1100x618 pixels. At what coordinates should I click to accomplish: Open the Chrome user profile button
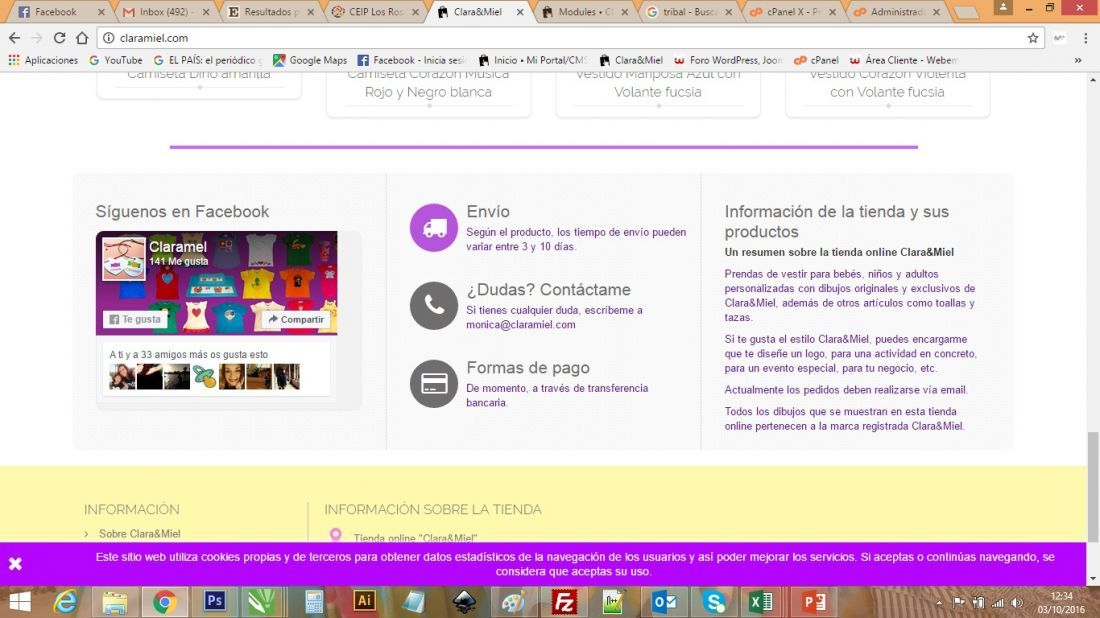coord(1004,8)
